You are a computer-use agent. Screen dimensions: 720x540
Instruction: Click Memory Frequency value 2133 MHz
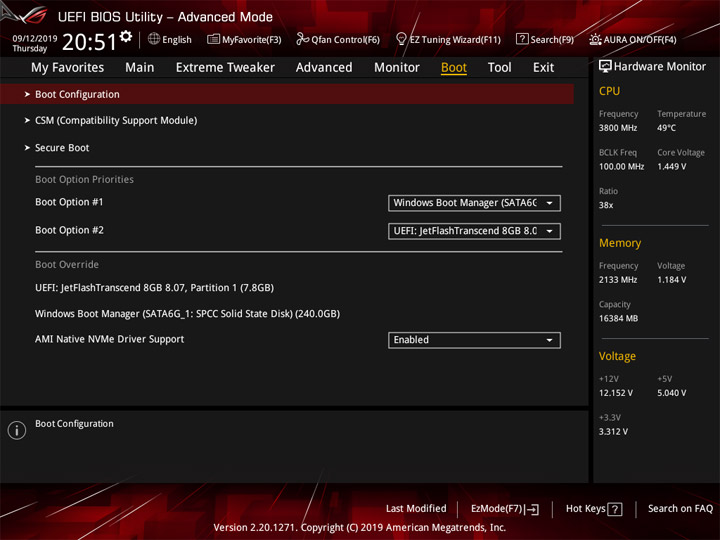tap(618, 280)
